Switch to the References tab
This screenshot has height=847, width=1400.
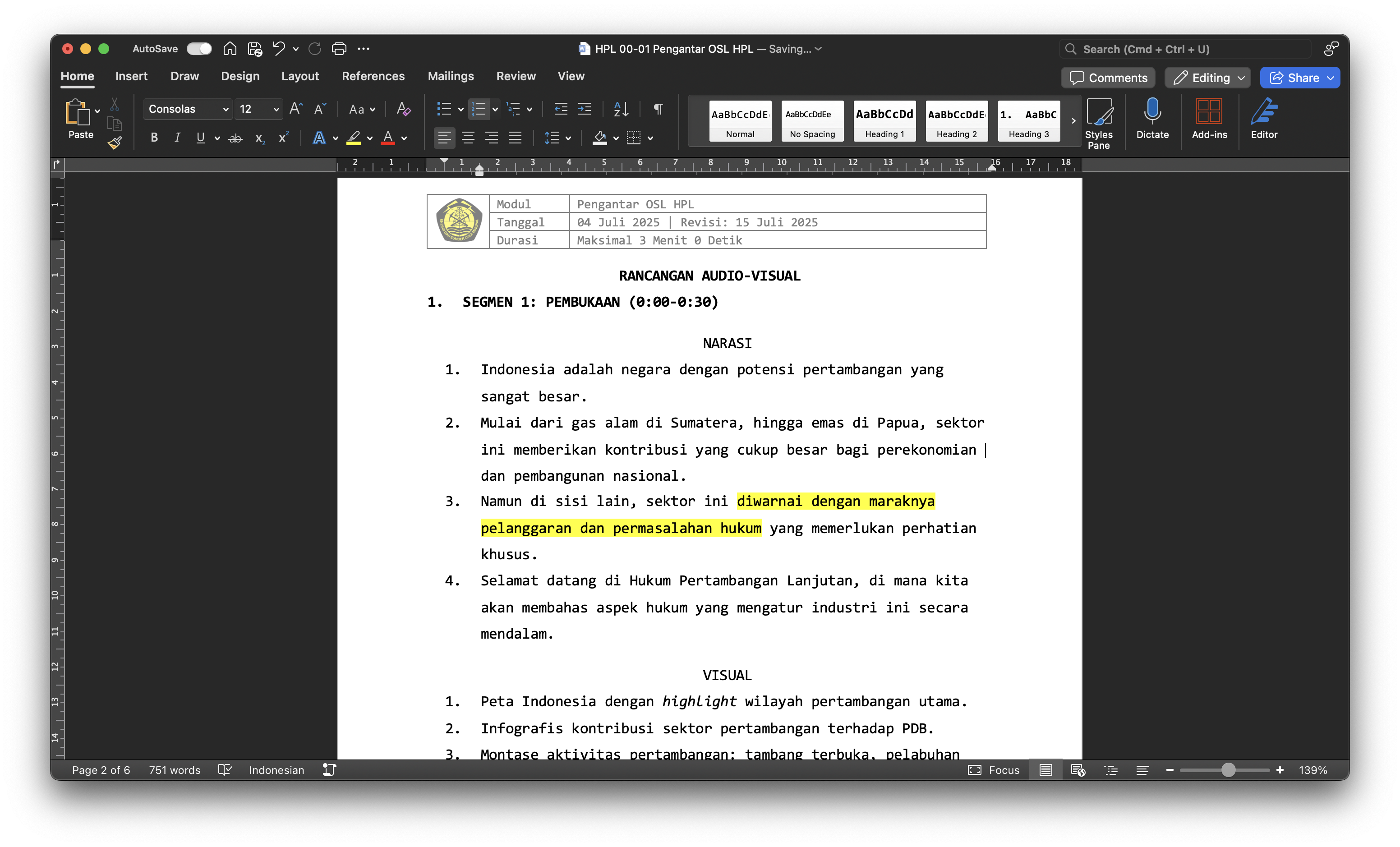click(373, 76)
